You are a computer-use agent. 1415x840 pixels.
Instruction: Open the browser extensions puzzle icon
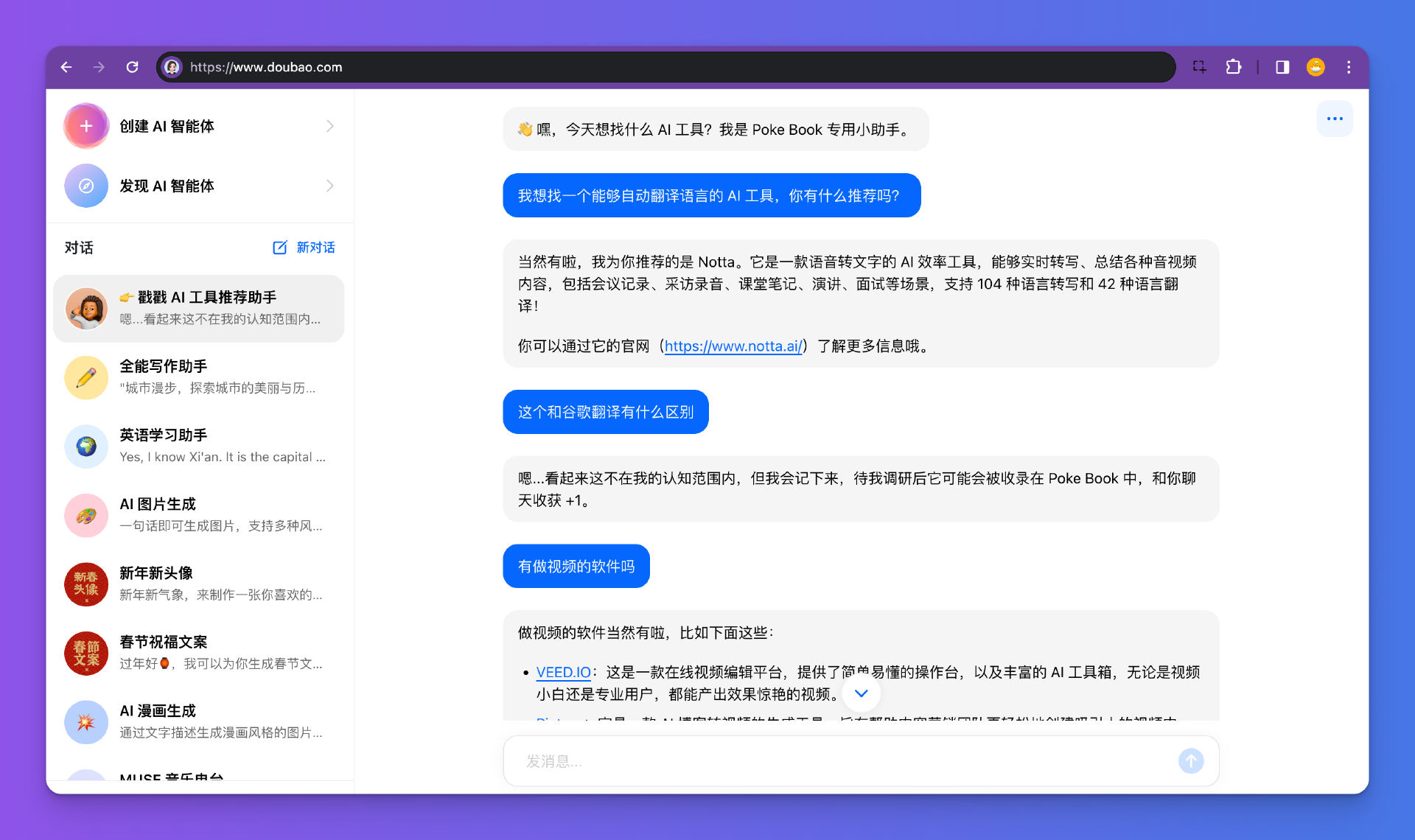pyautogui.click(x=1233, y=67)
